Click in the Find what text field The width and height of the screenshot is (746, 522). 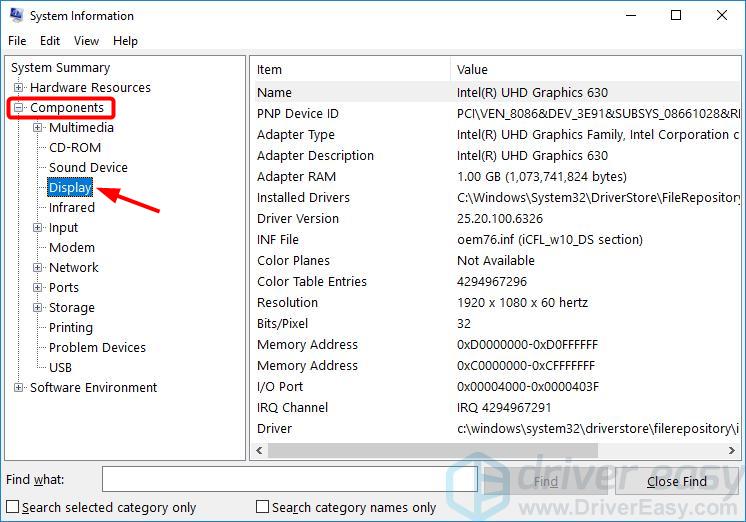pos(290,481)
